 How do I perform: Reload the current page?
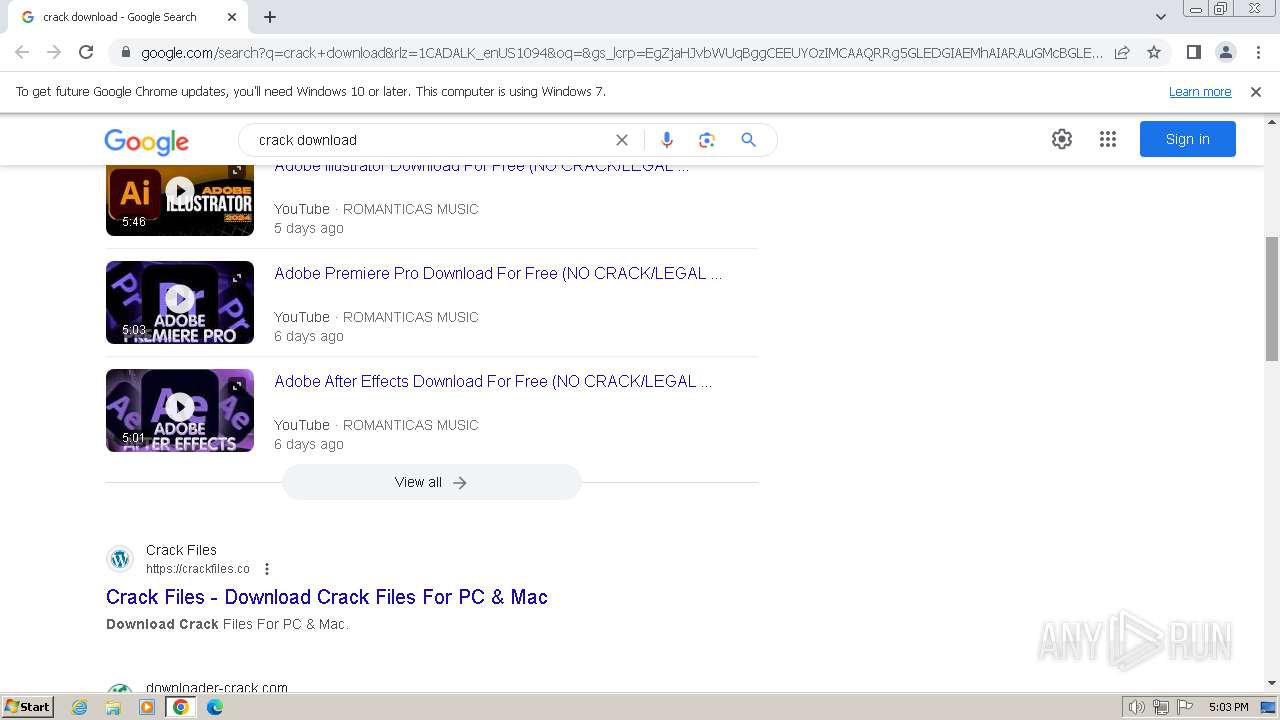tap(86, 52)
